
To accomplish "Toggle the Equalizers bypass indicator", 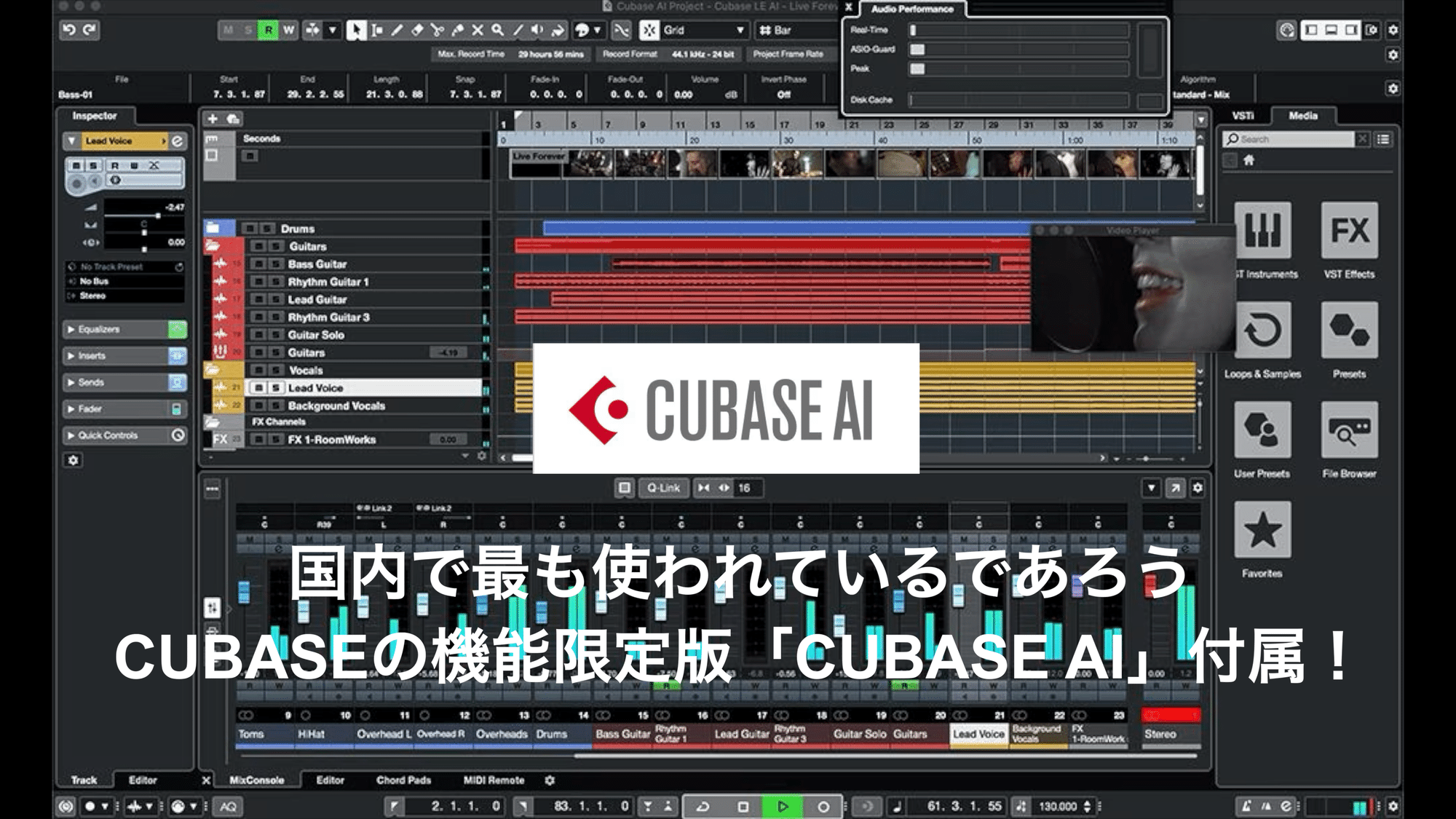I will 177,330.
